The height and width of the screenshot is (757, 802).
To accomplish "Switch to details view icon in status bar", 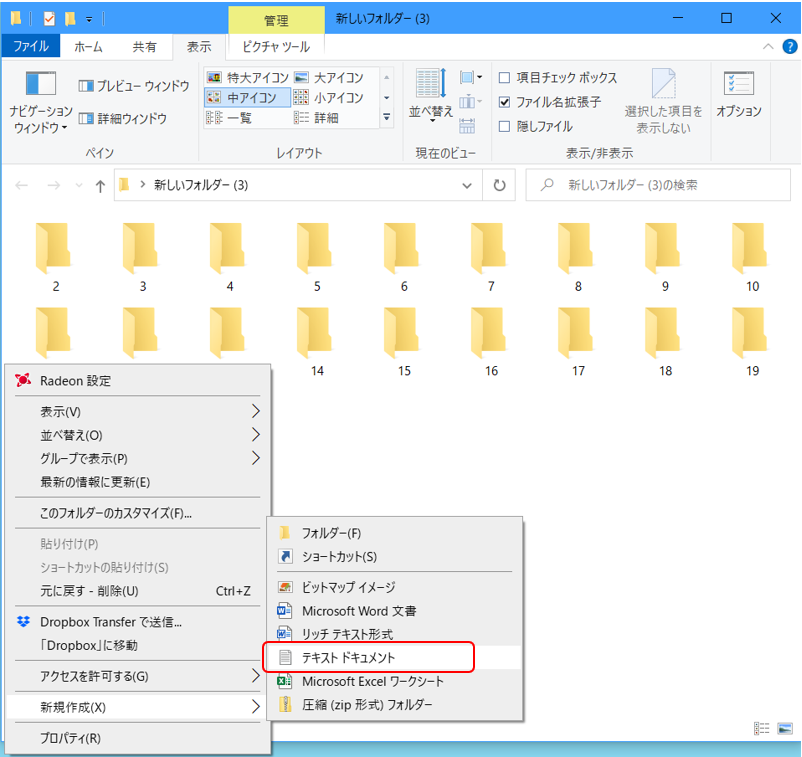I will 762,728.
